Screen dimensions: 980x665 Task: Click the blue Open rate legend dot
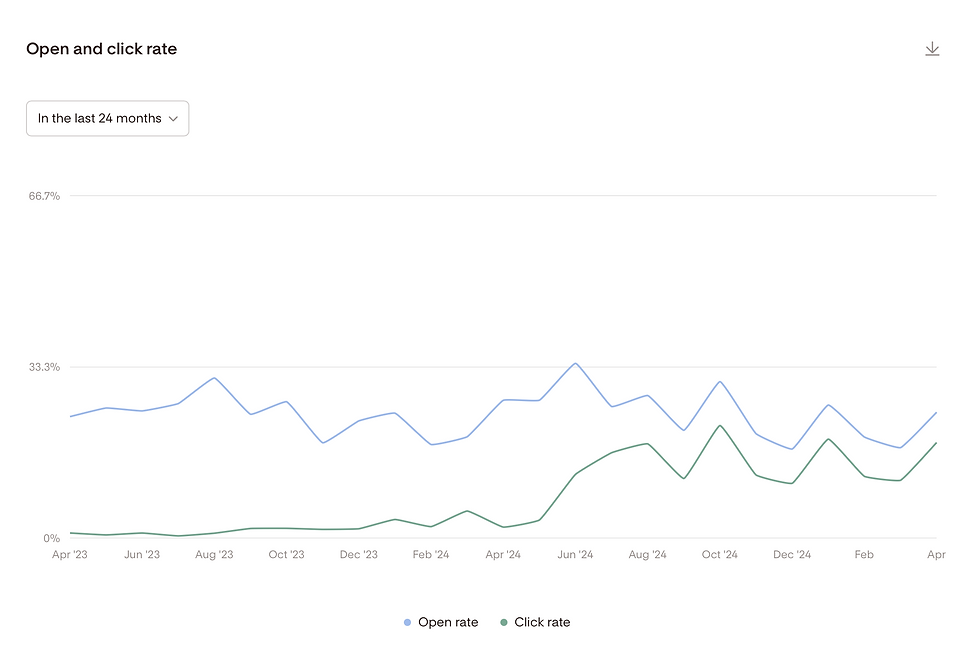pos(406,622)
